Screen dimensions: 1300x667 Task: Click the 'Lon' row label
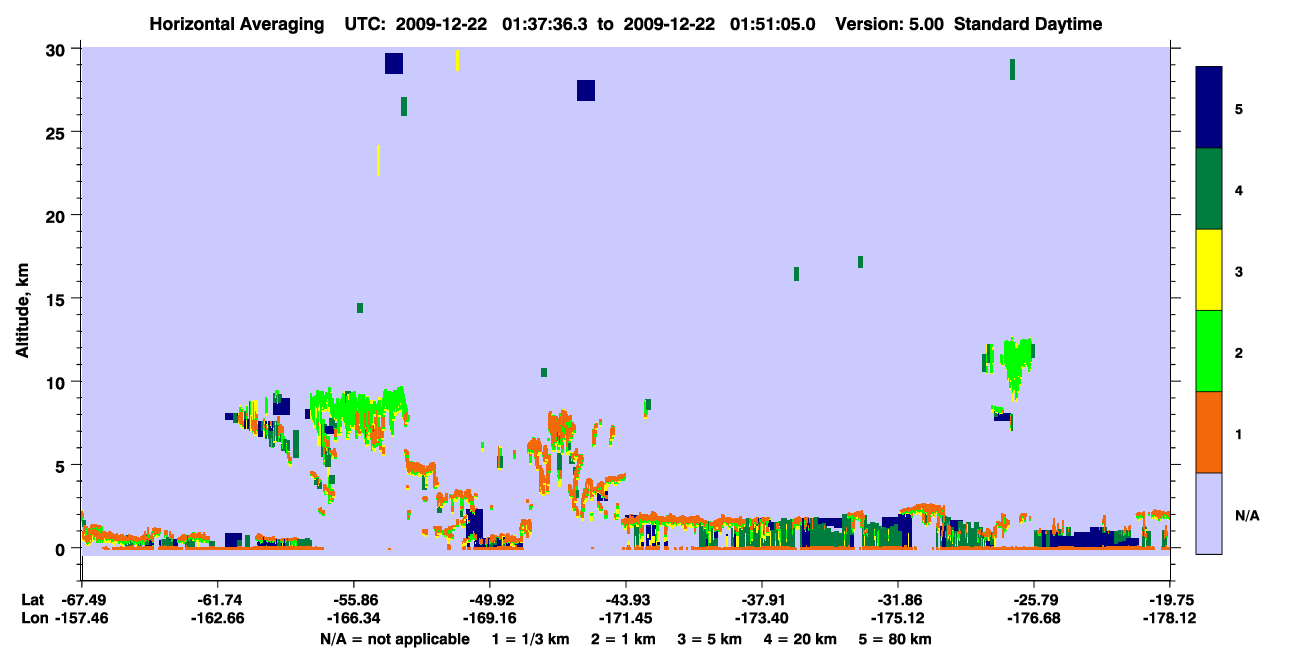[x=33, y=618]
